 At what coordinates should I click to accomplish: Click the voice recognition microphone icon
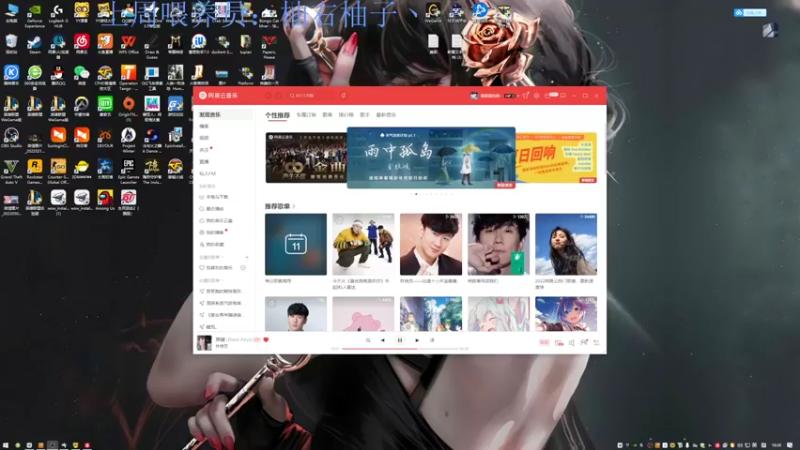pos(343,95)
